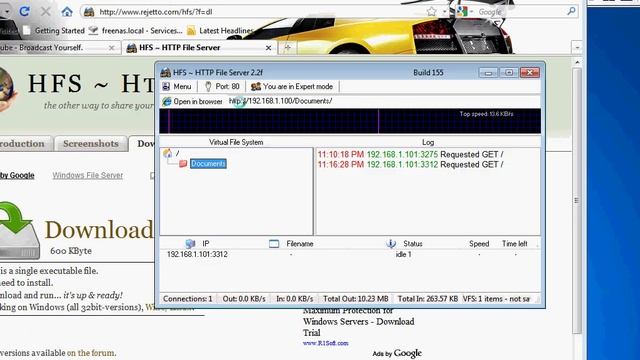Click the browser Stop loading icon

[46, 11]
